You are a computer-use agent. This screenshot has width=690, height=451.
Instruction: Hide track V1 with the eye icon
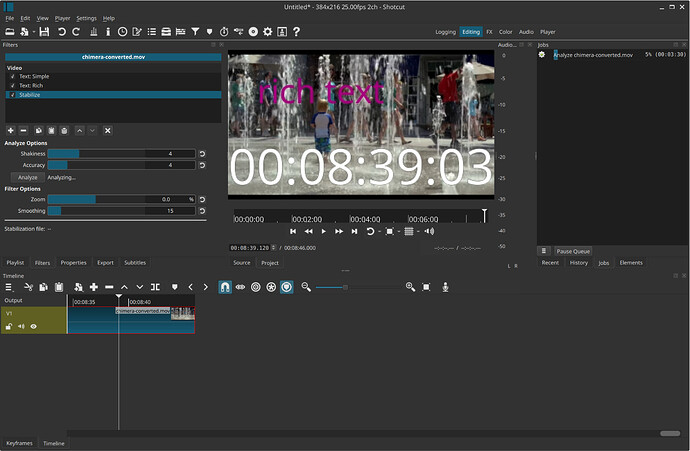point(33,326)
